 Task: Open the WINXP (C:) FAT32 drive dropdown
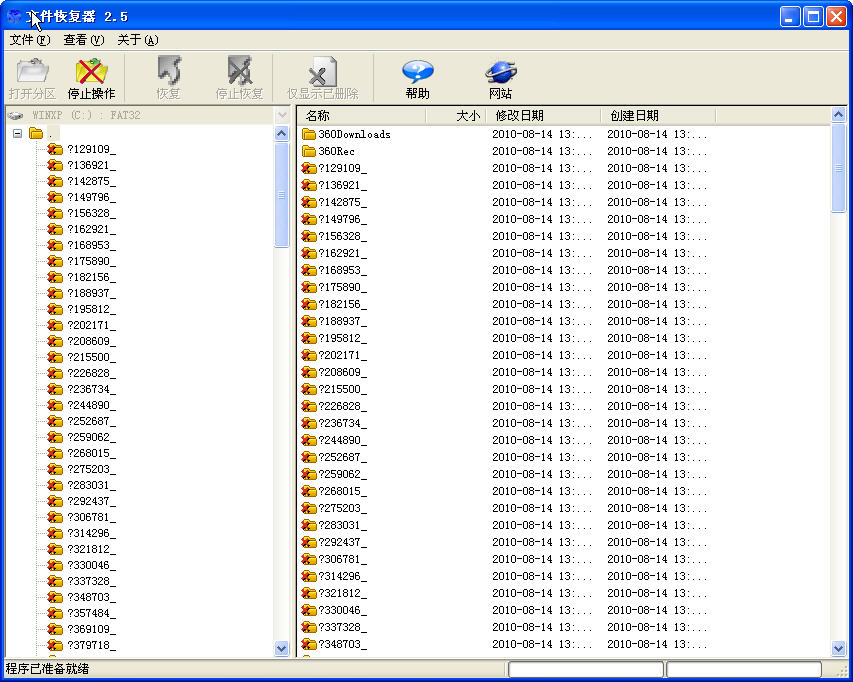282,115
